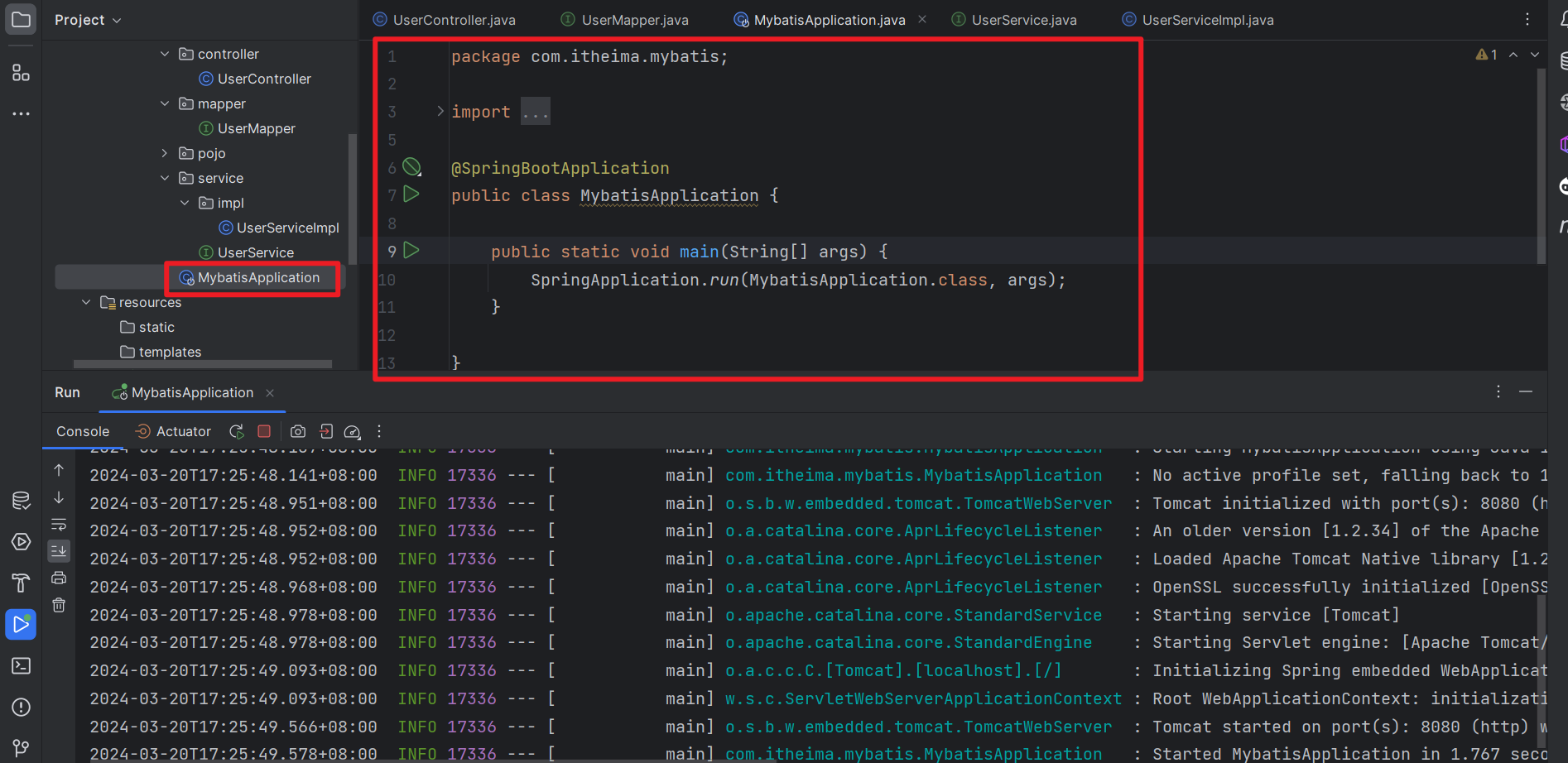Click the project tree horizontal scrollbar
Image resolution: width=1568 pixels, height=763 pixels.
(x=203, y=364)
